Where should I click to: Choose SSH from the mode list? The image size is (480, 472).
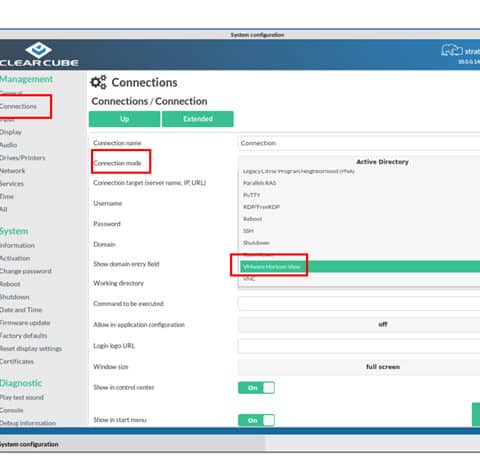[x=248, y=231]
